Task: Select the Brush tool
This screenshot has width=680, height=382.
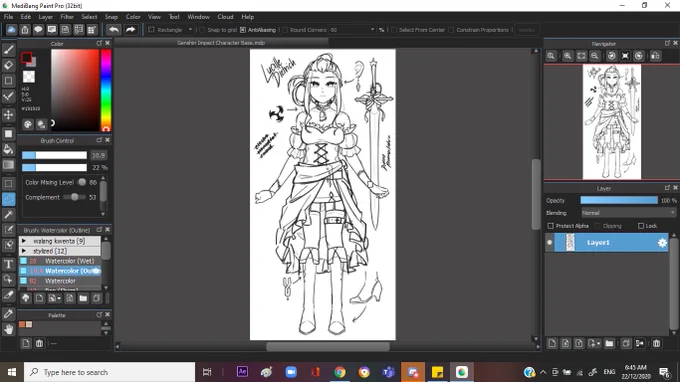Action: click(8, 50)
